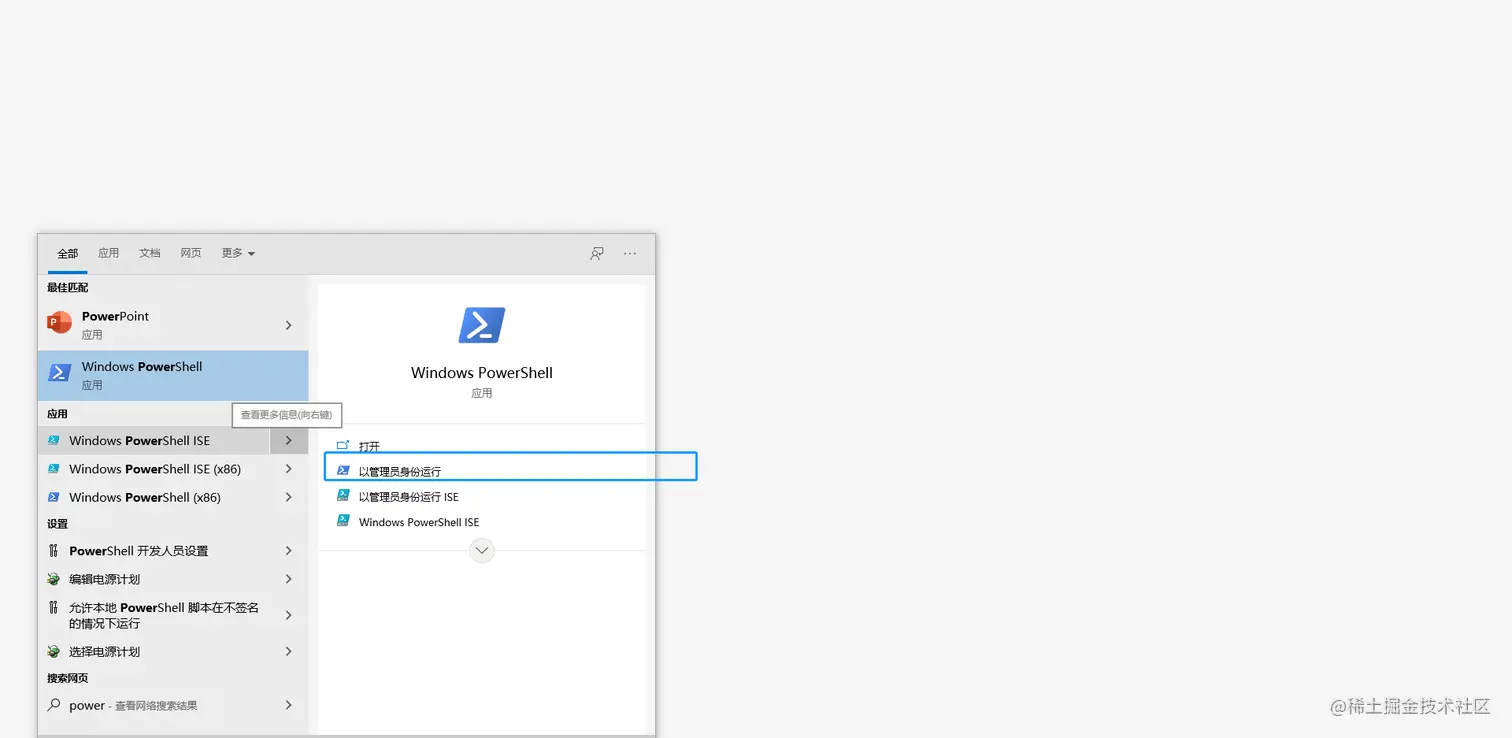This screenshot has width=1512, height=738.
Task: Expand 允许本地 PowerShell 脚本 arrow
Action: (x=288, y=615)
